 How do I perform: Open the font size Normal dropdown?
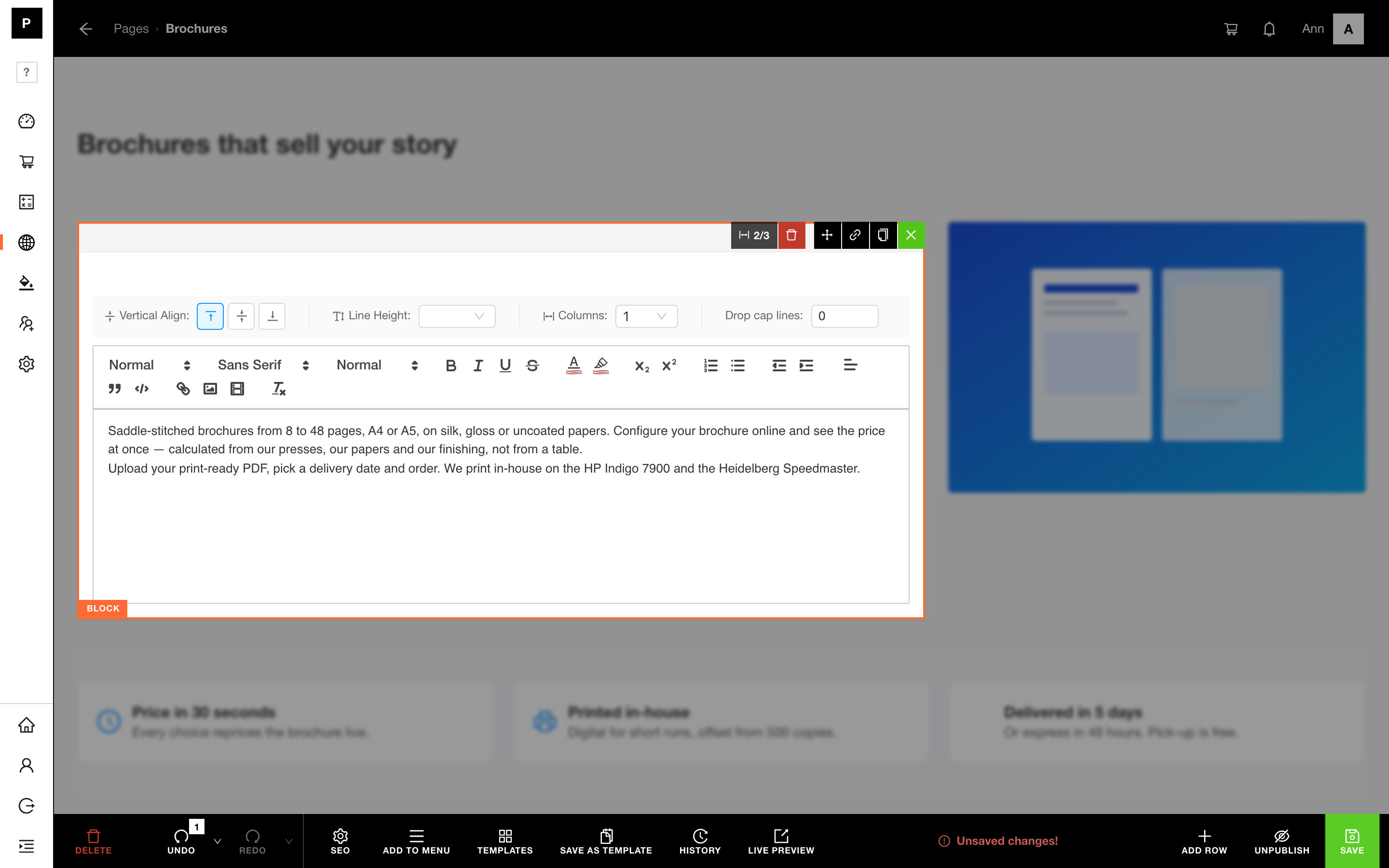(377, 365)
